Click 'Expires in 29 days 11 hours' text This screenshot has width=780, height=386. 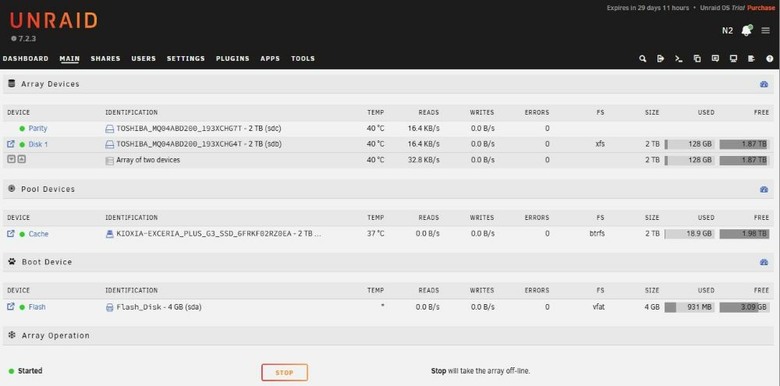pos(648,8)
